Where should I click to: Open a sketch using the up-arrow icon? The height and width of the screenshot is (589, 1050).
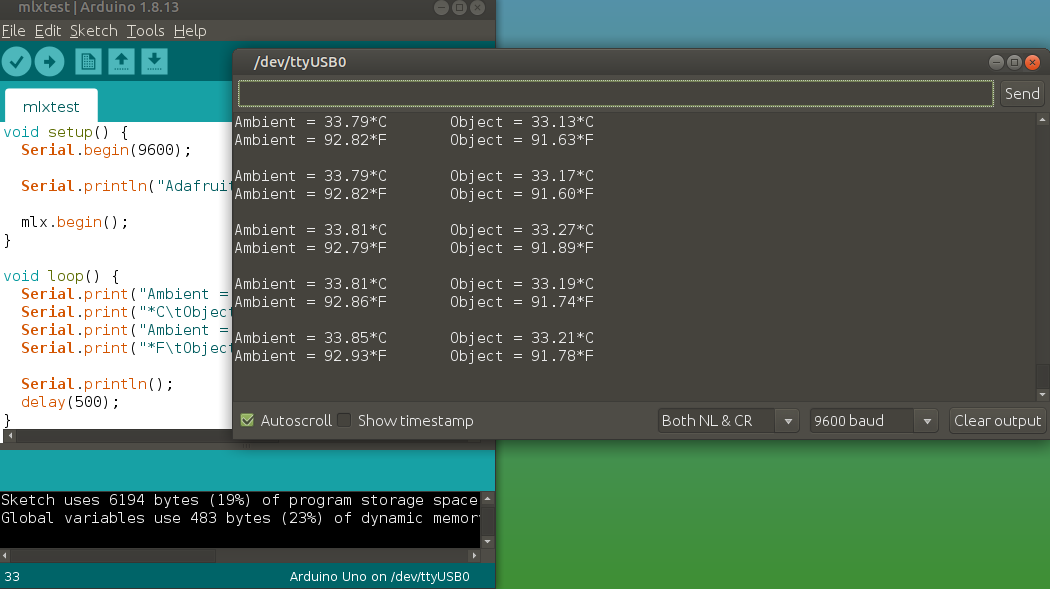click(120, 61)
